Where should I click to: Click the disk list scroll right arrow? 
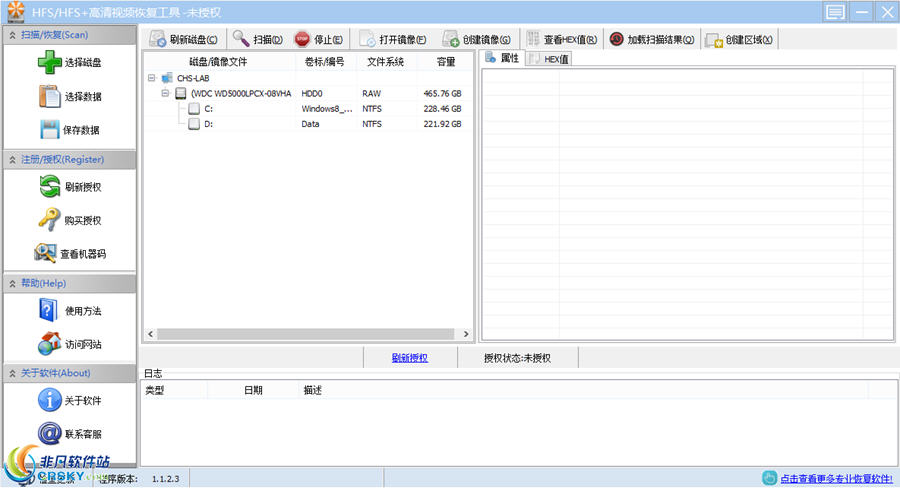465,334
